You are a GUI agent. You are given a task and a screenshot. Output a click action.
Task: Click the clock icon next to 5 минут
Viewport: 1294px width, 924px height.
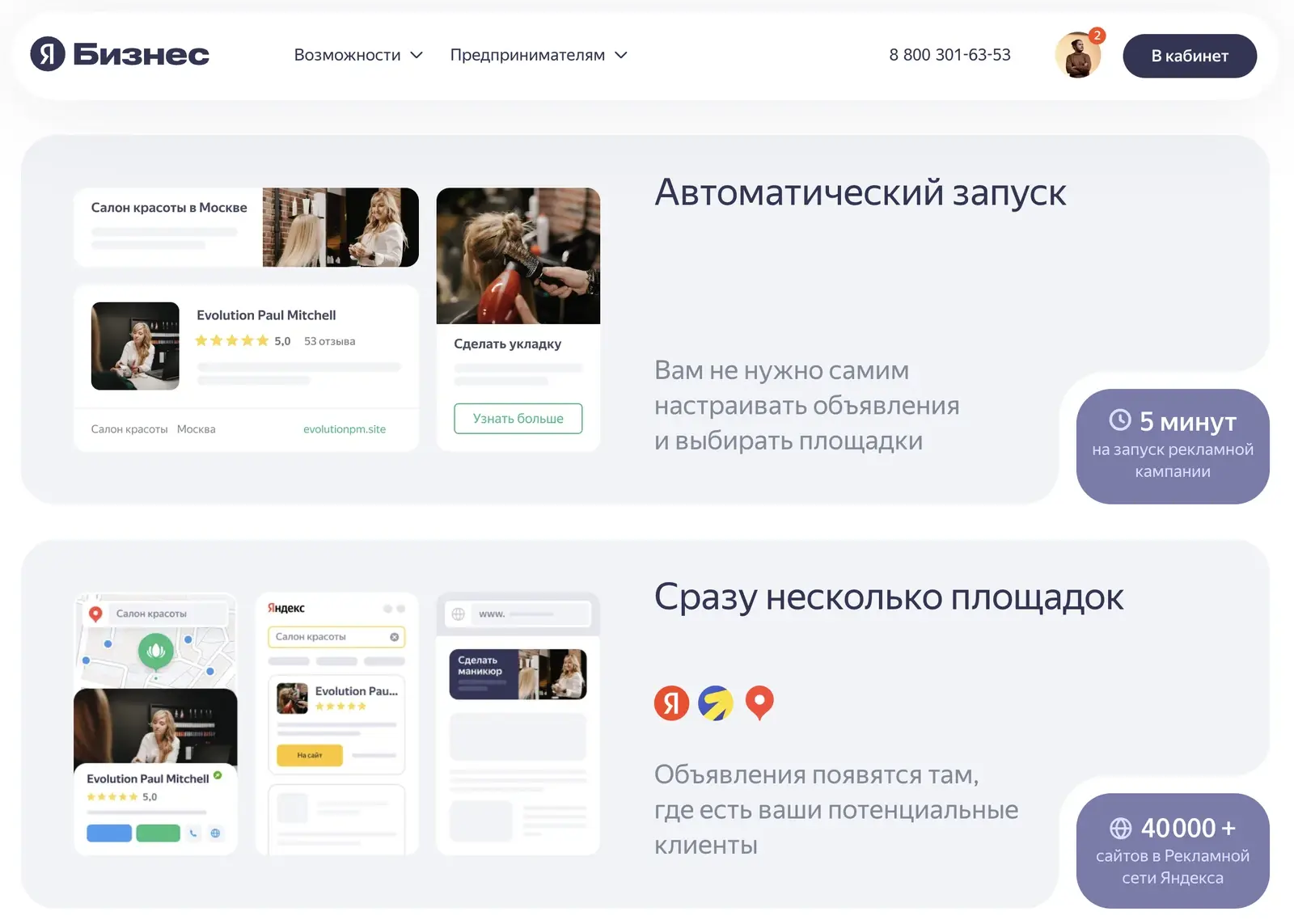click(1120, 420)
